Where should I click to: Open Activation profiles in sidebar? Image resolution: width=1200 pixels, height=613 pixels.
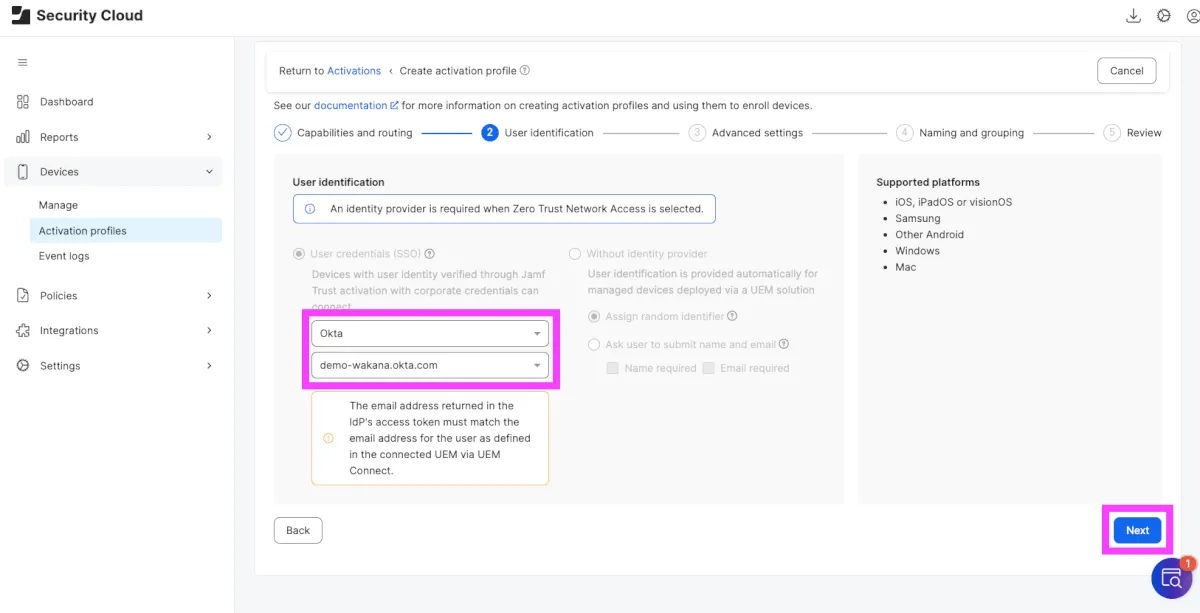83,231
